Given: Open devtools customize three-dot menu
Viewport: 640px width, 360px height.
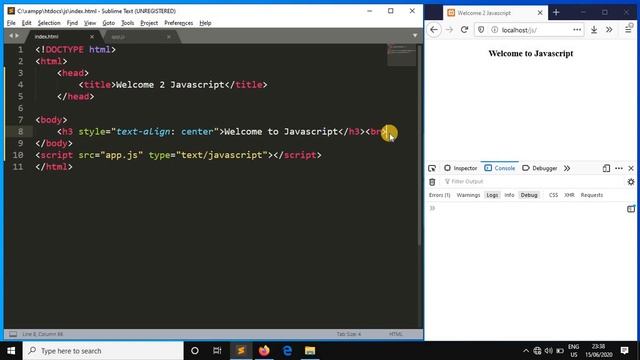Looking at the screenshot, I should (619, 168).
